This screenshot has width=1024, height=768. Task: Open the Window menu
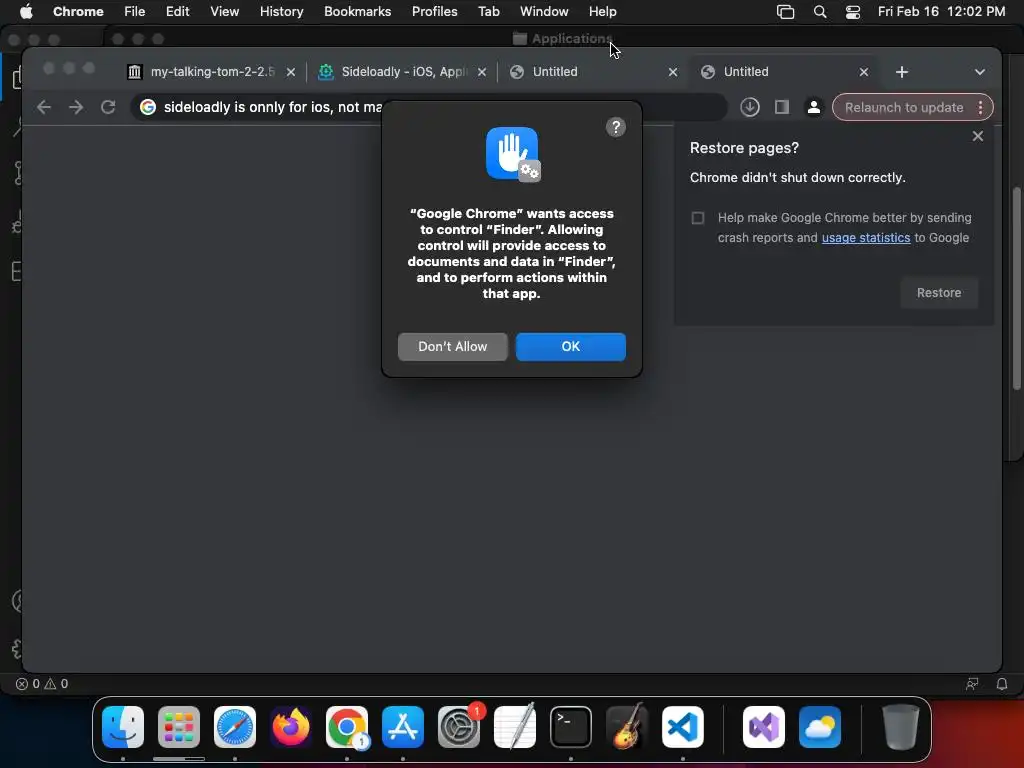tap(544, 11)
